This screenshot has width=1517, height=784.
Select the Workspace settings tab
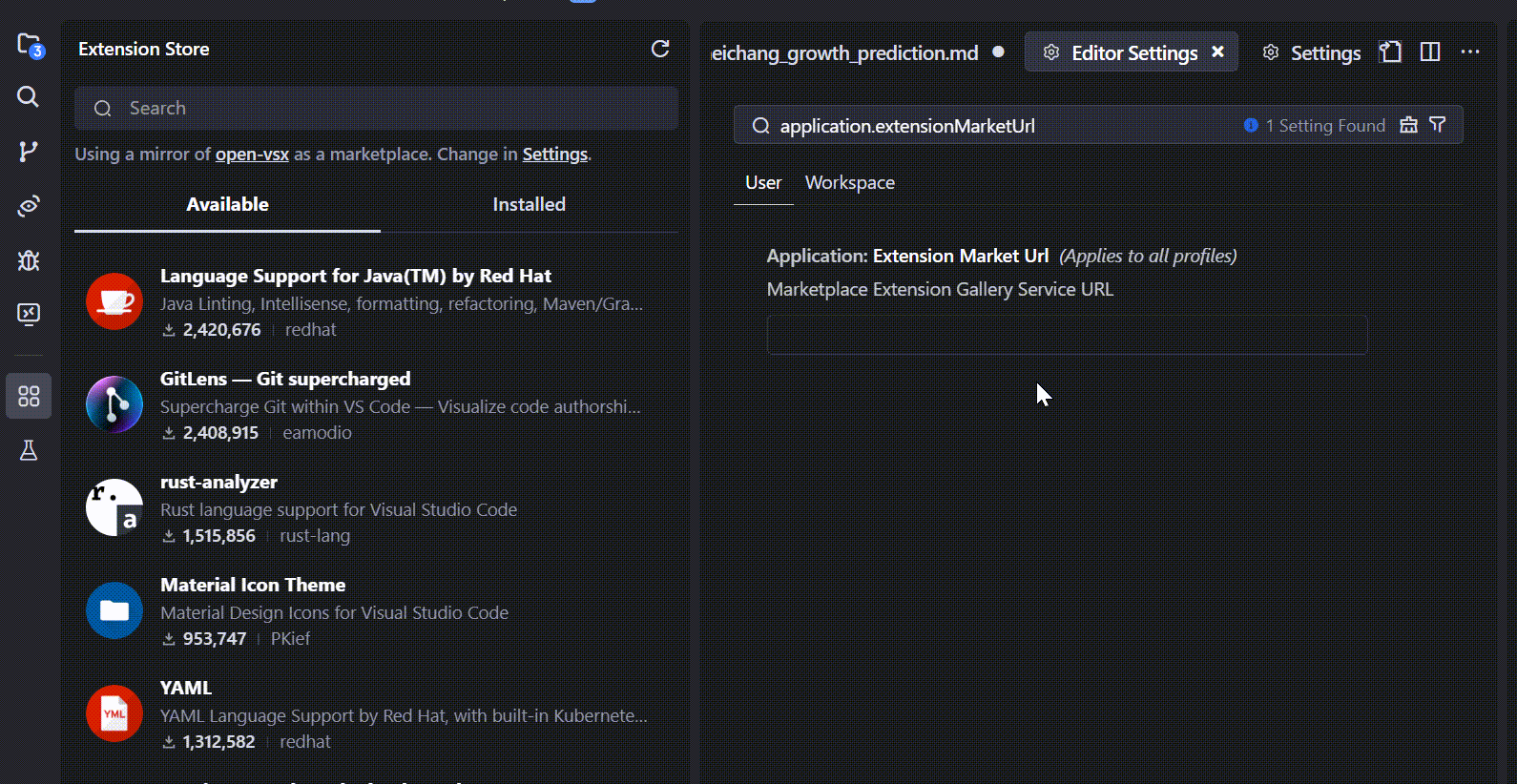tap(849, 182)
